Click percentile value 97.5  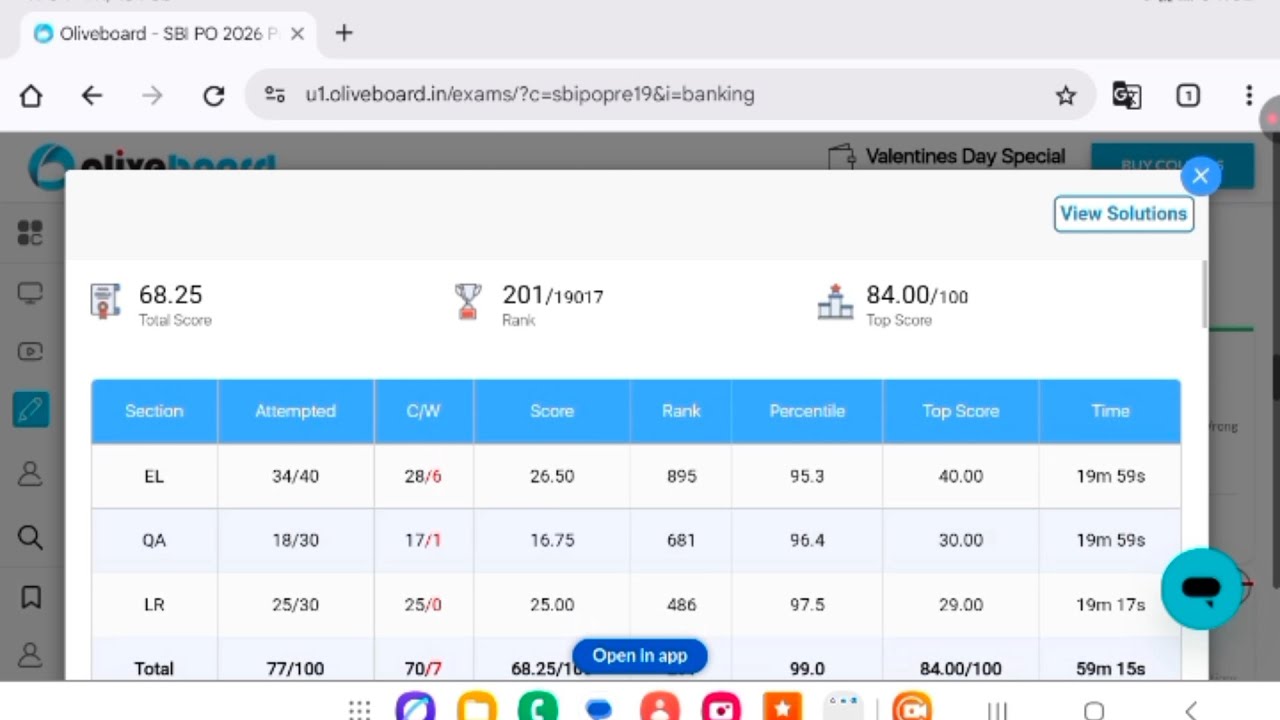(807, 605)
